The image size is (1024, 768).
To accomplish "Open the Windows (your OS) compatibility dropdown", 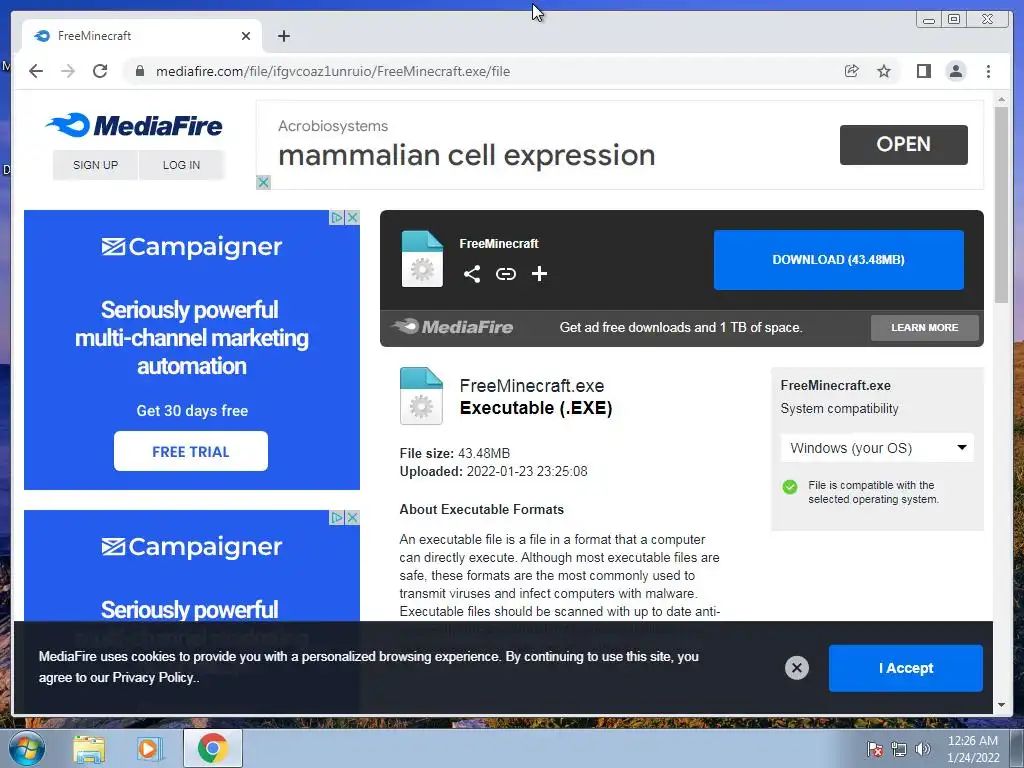I will pyautogui.click(x=877, y=448).
